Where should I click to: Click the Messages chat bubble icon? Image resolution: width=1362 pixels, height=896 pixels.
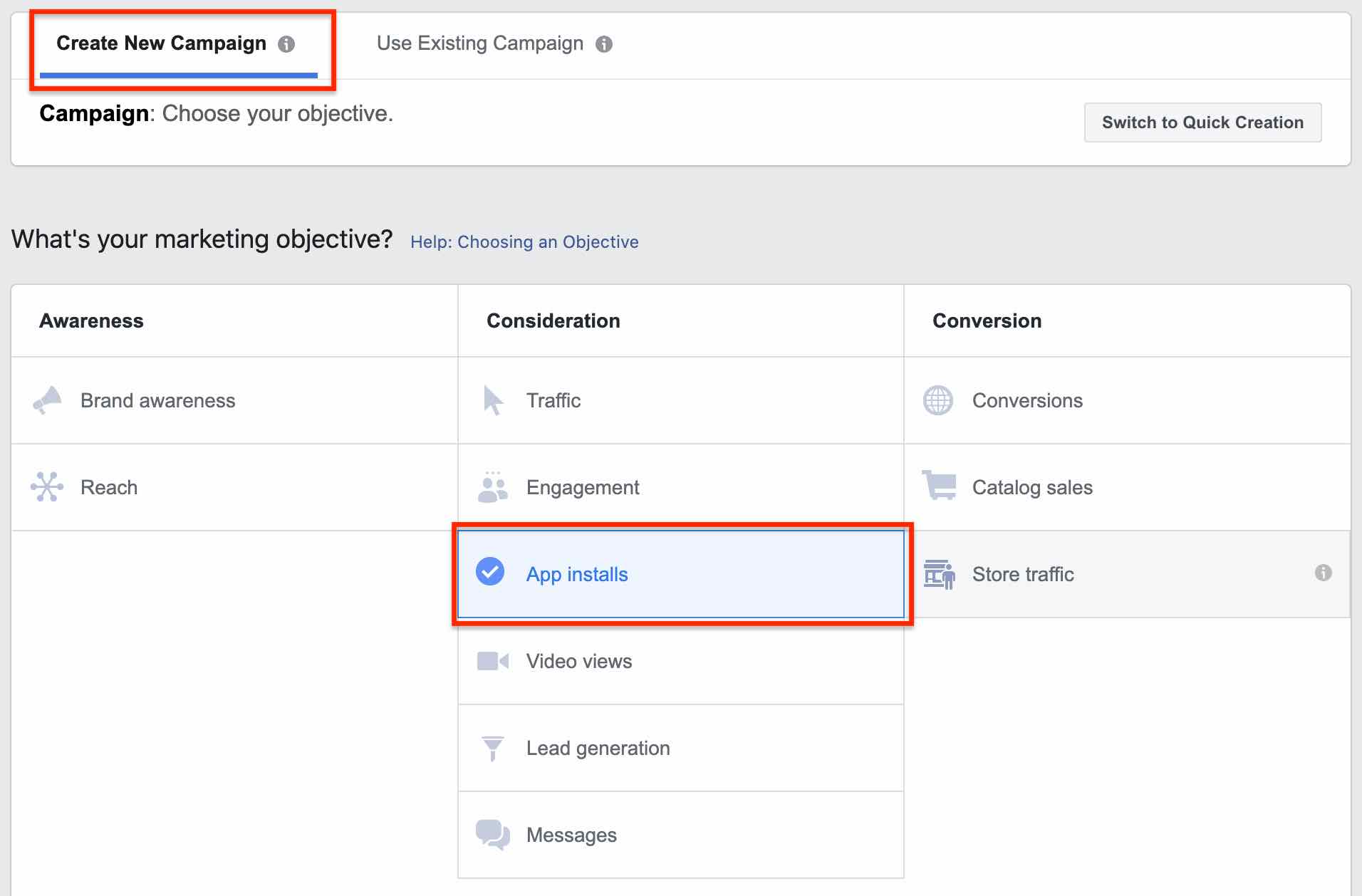[x=493, y=835]
